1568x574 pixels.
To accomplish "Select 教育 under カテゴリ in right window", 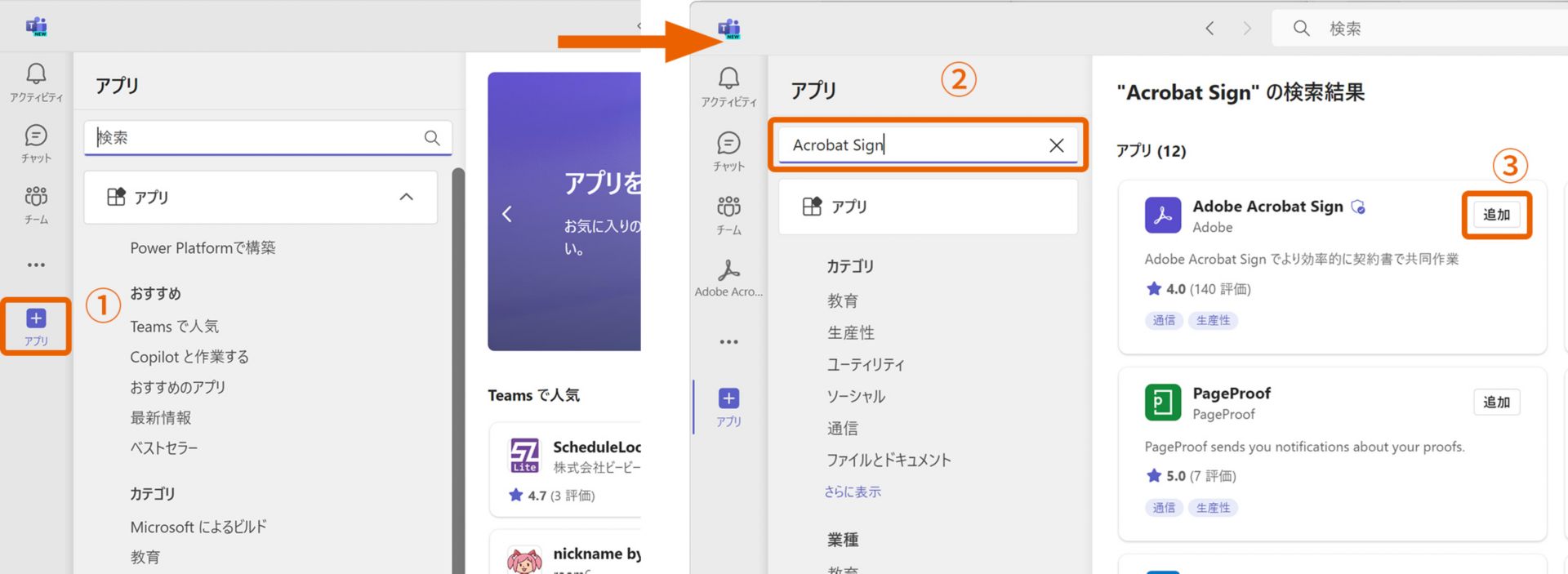I will 842,301.
